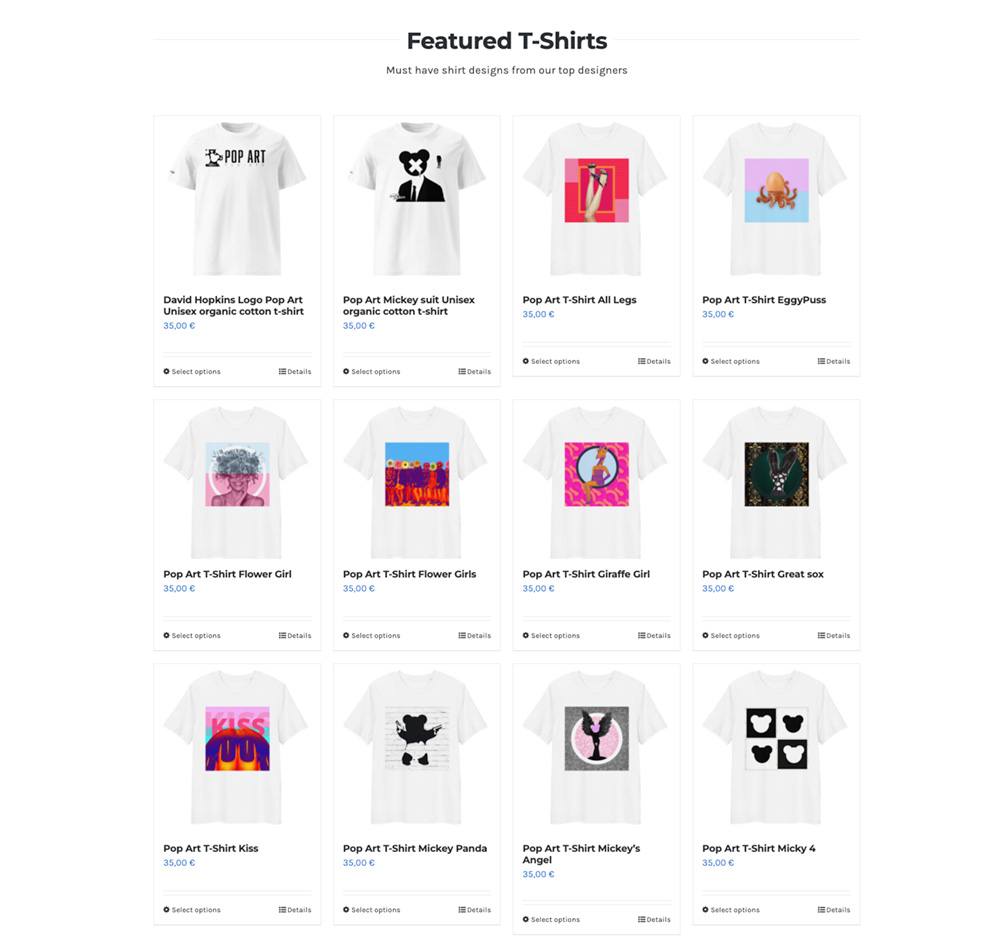This screenshot has height=937, width=1000.
Task: Click gear icon under David Hopkins Logo shirt
Action: tap(166, 371)
